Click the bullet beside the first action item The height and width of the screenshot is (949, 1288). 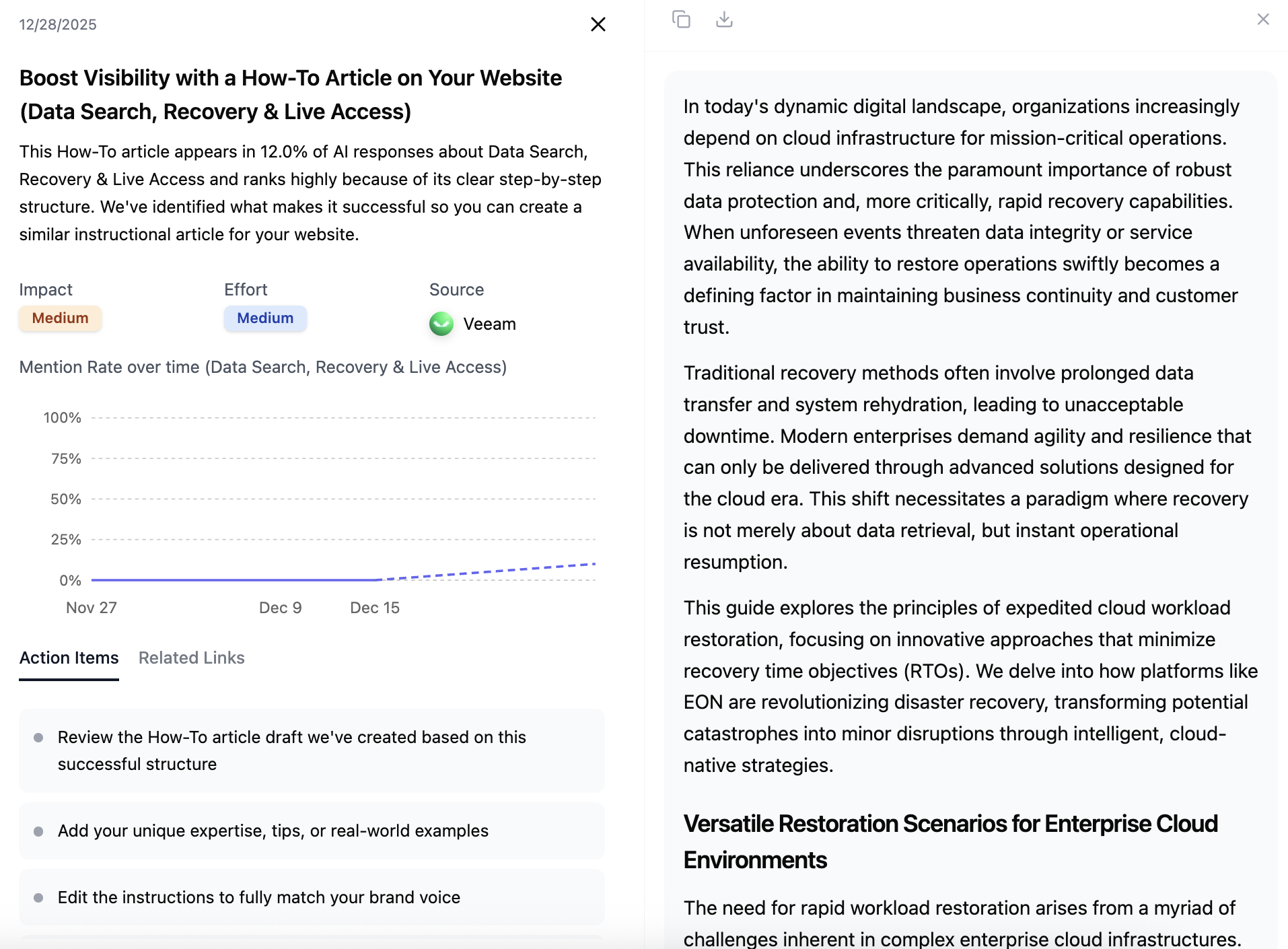(39, 738)
